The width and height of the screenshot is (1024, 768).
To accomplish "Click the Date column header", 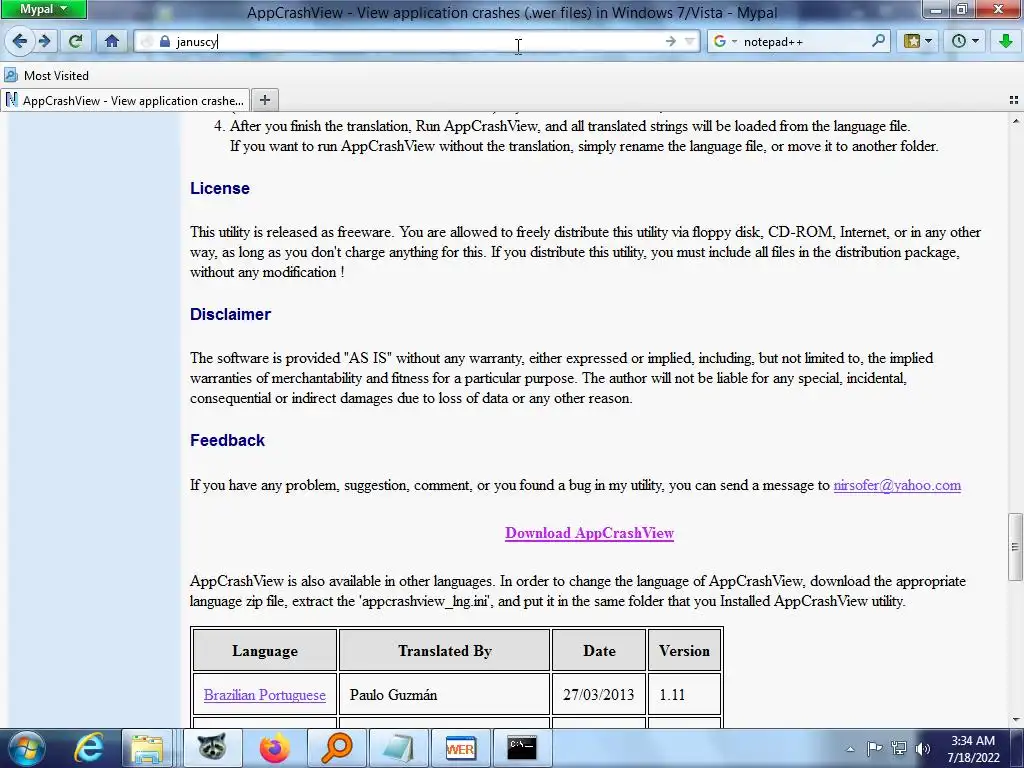I will tap(599, 650).
